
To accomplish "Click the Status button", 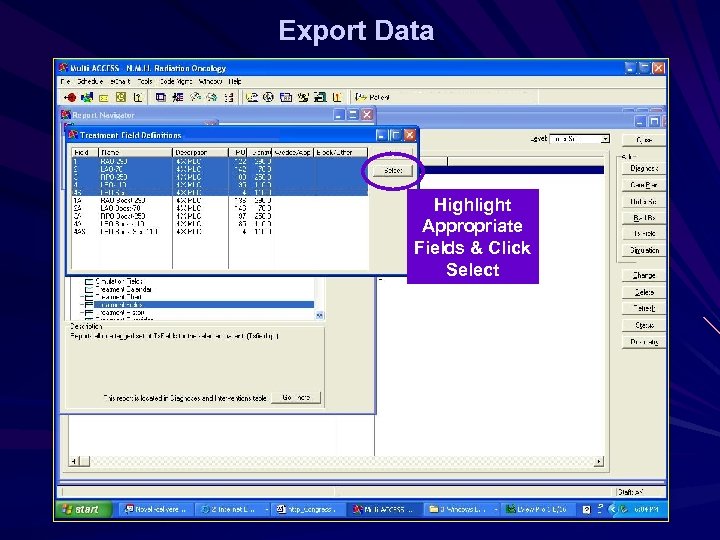I will pyautogui.click(x=644, y=325).
